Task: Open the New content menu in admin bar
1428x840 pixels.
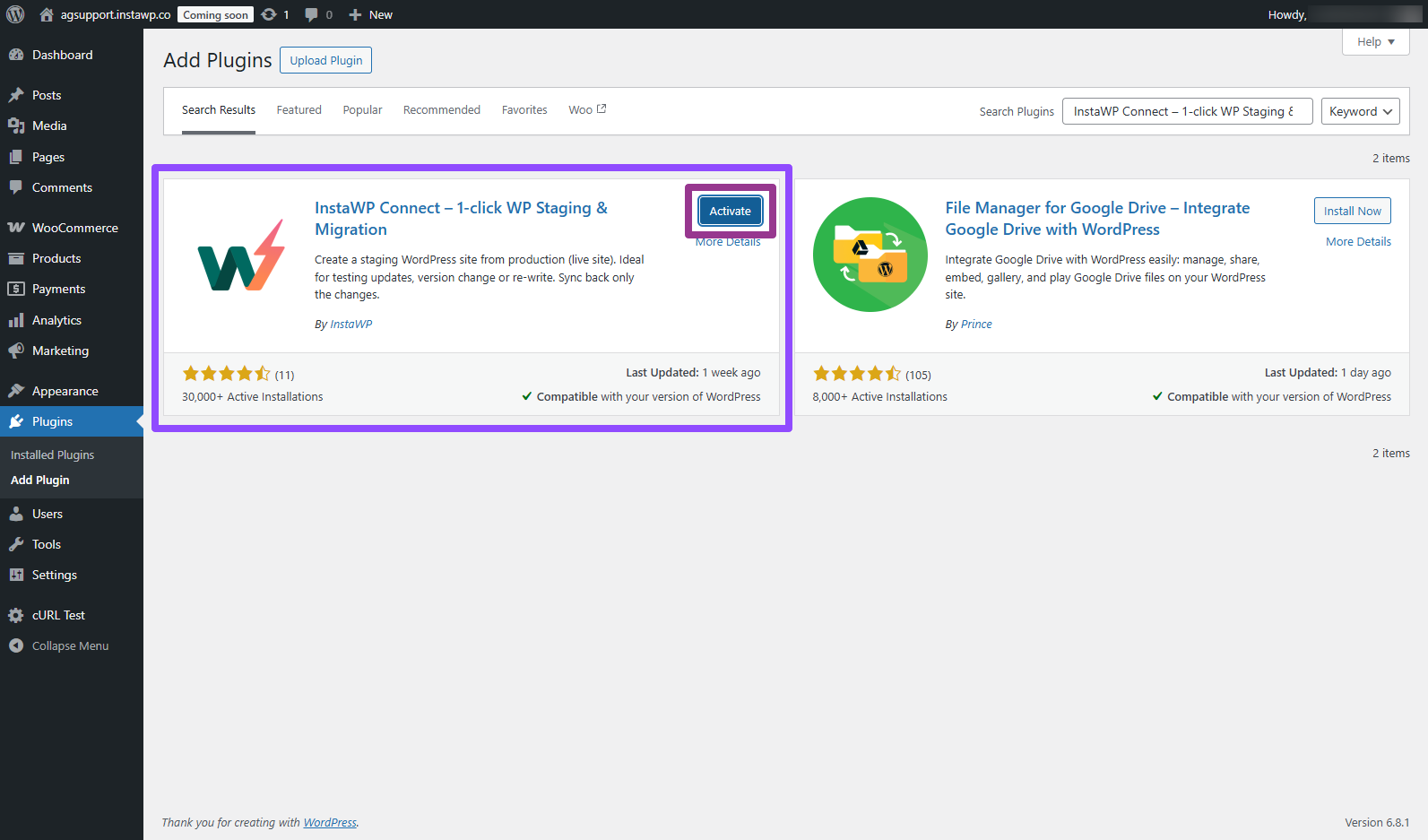Action: 371,14
